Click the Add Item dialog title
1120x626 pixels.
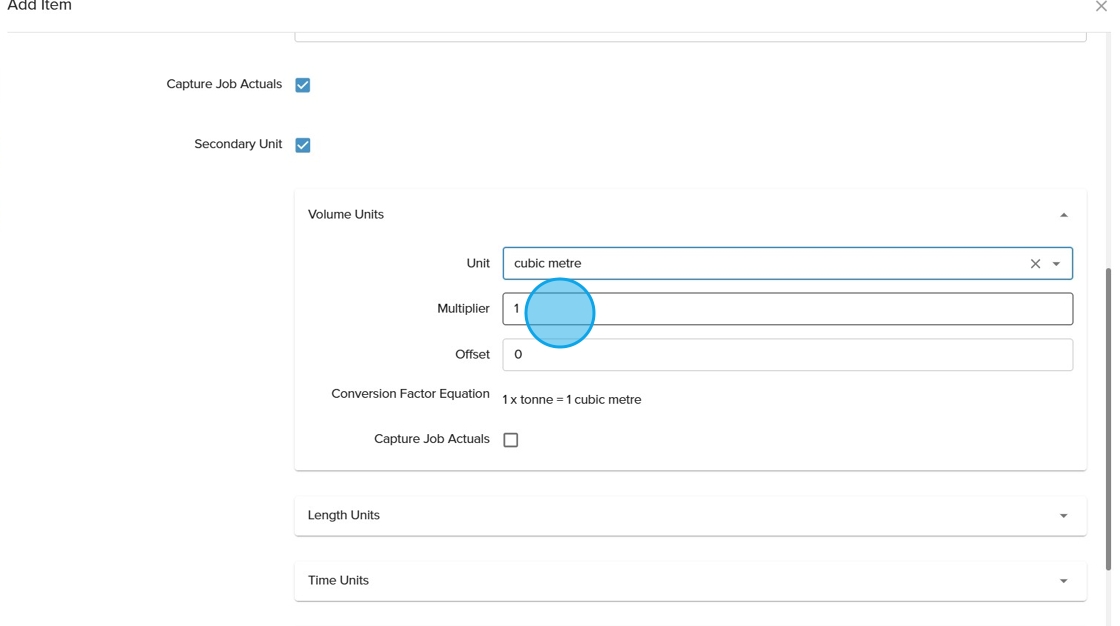point(40,7)
